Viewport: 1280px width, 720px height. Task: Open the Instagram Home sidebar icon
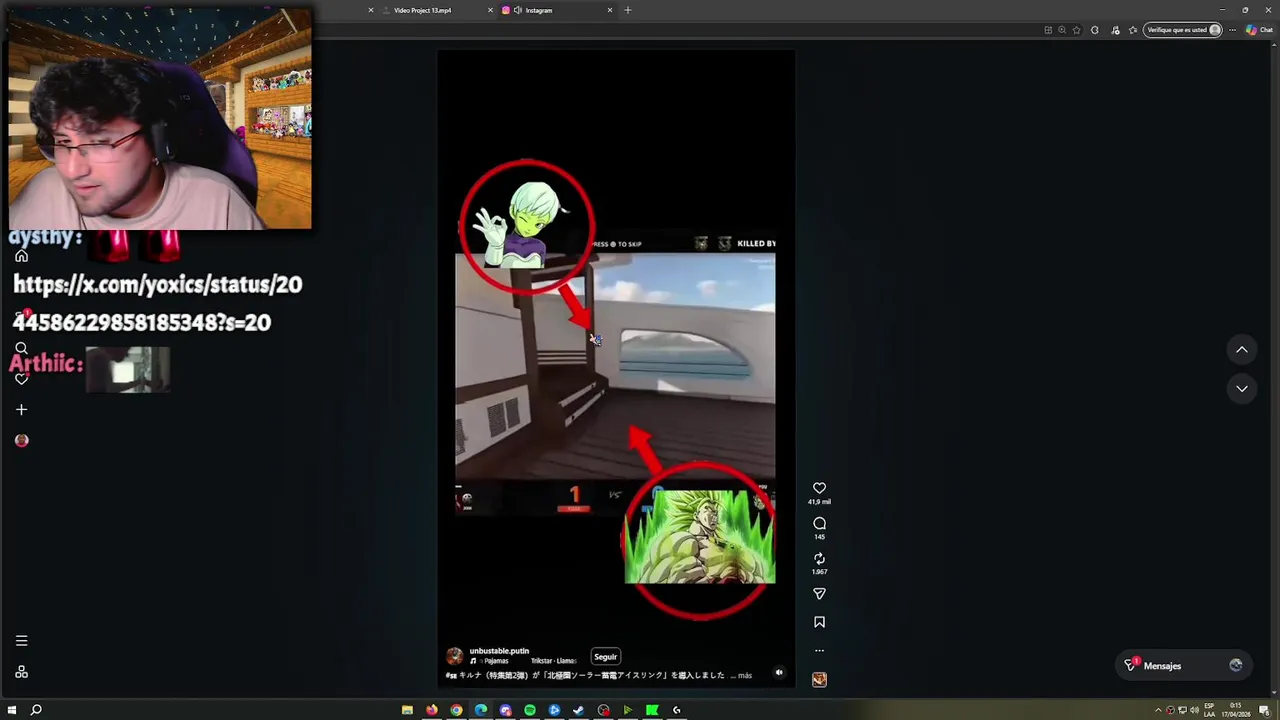21,256
